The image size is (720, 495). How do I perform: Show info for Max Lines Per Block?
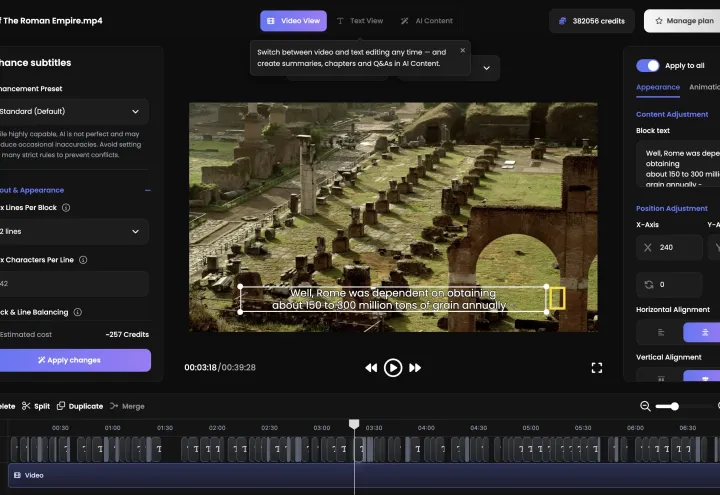click(x=66, y=208)
